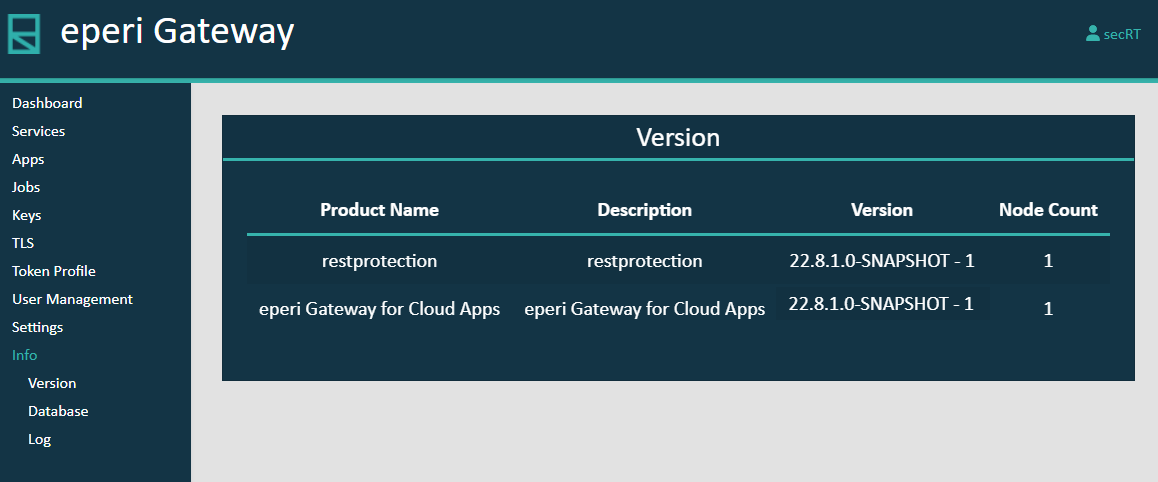
Task: Open the Token Profile page
Action: pos(54,271)
